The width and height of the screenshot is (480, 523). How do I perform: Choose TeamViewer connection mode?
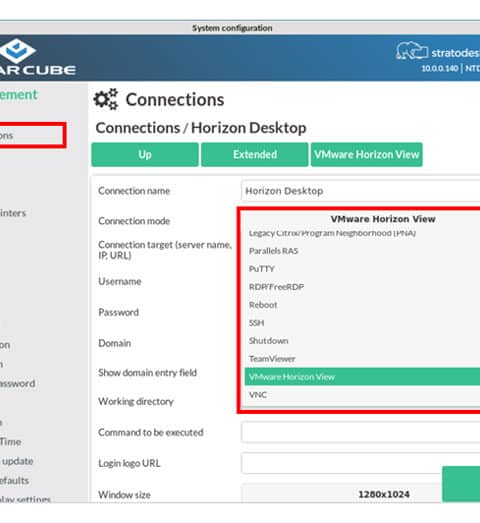[x=272, y=359]
